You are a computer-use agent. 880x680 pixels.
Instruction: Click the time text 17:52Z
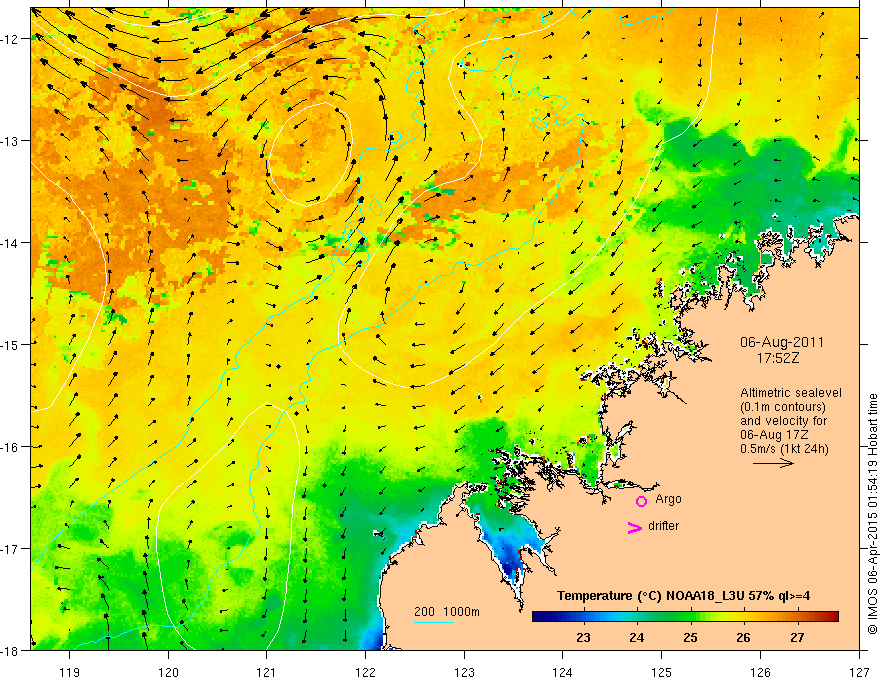click(777, 358)
